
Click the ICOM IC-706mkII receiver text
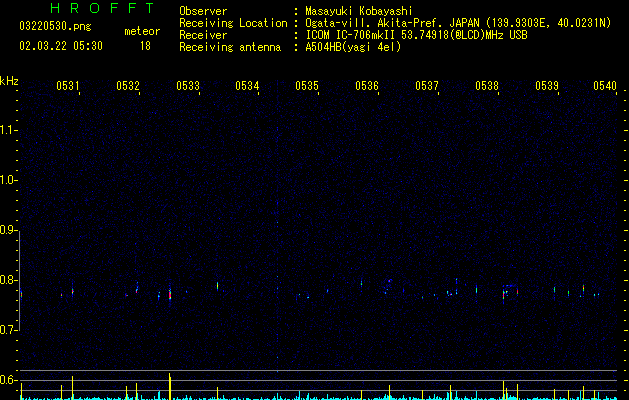click(416, 35)
